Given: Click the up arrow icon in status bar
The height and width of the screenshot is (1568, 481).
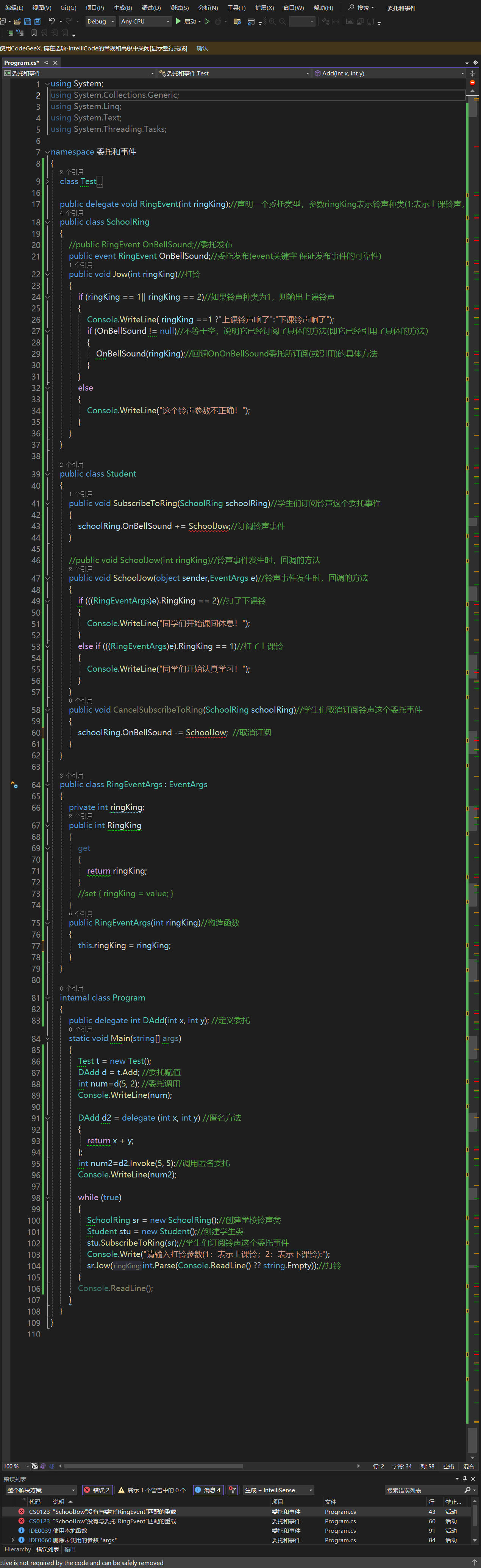Looking at the screenshot, I should 475,1563.
